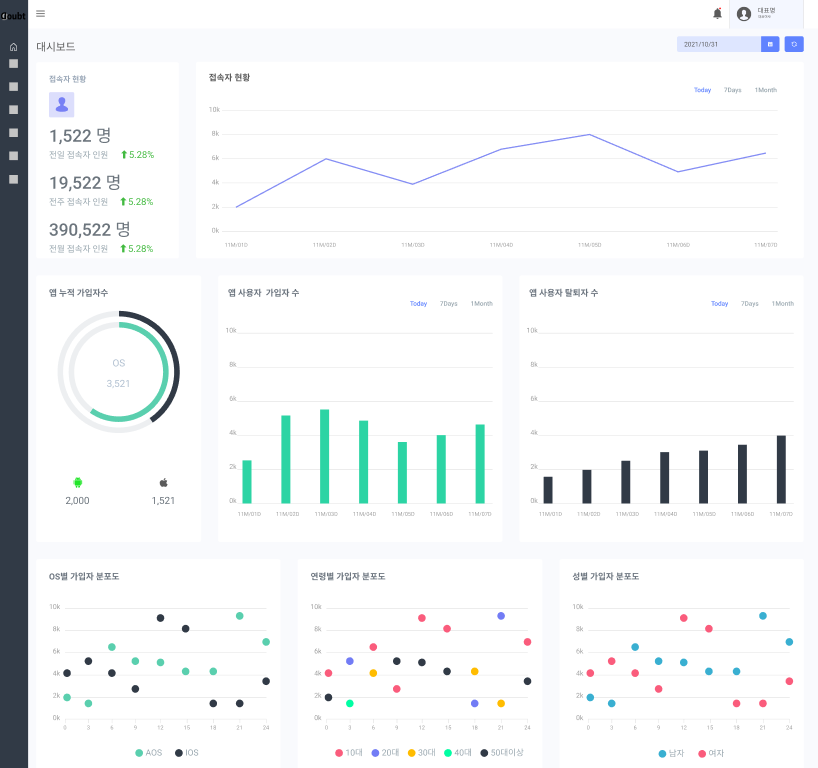Viewport: 818px width, 768px height.
Task: Click the 앱 누적 가입자수 card title
Action: [x=78, y=293]
